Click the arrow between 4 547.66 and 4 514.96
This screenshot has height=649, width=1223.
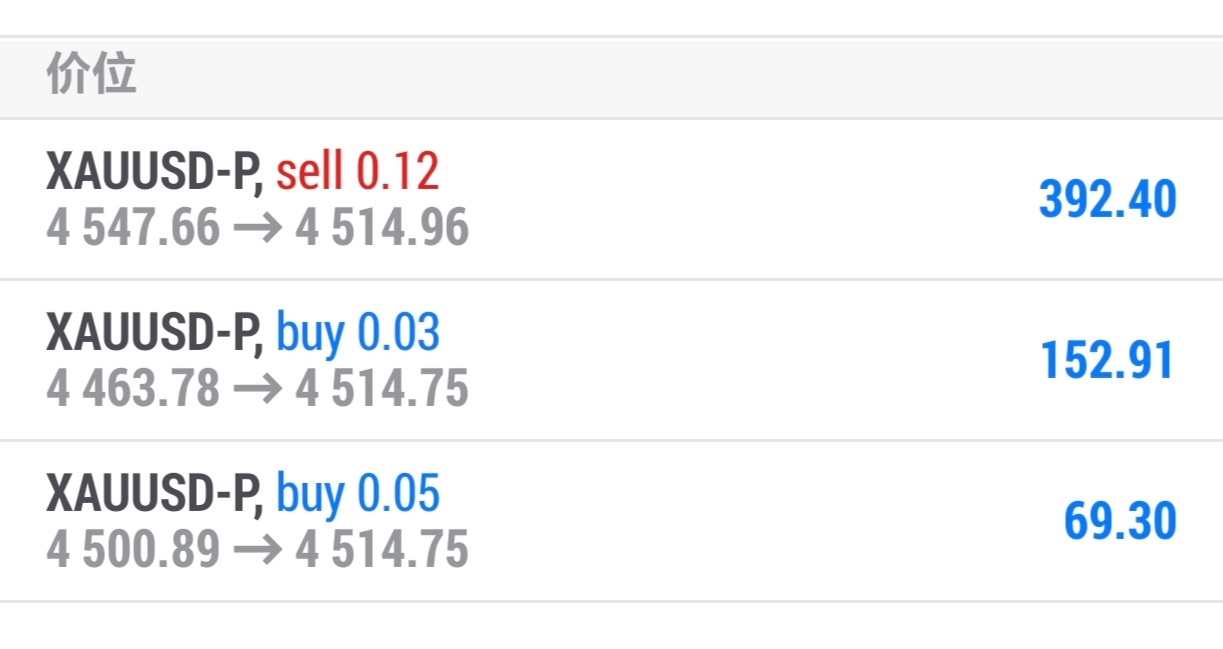[x=257, y=229]
